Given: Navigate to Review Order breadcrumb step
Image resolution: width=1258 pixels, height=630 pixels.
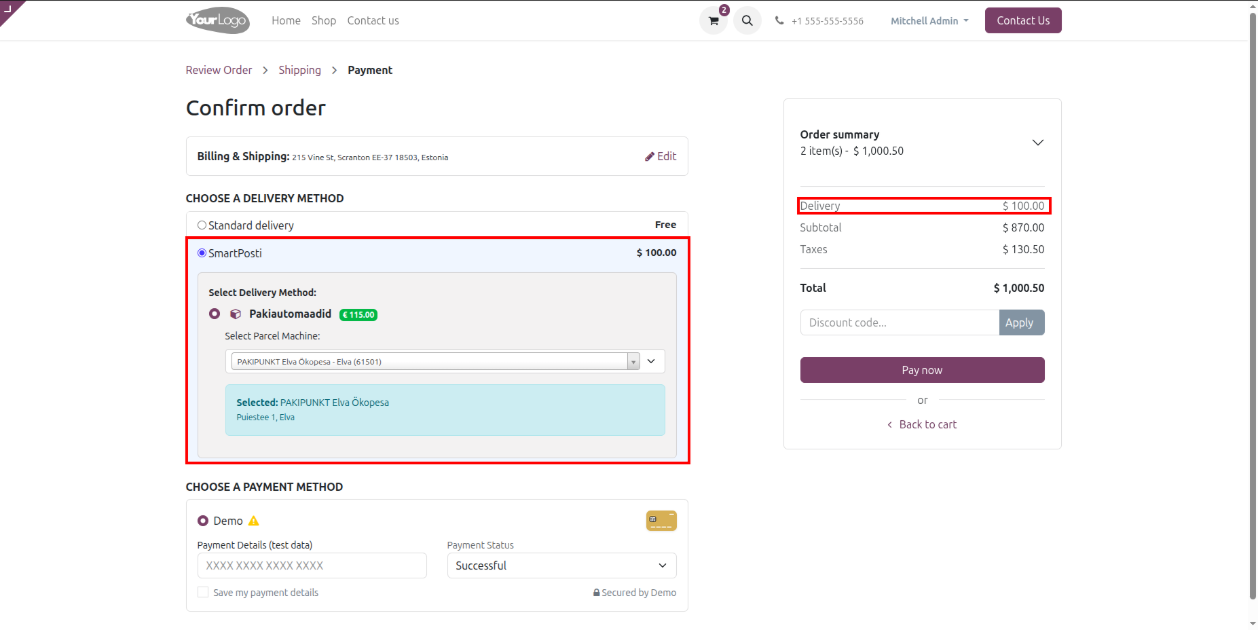Looking at the screenshot, I should (218, 70).
